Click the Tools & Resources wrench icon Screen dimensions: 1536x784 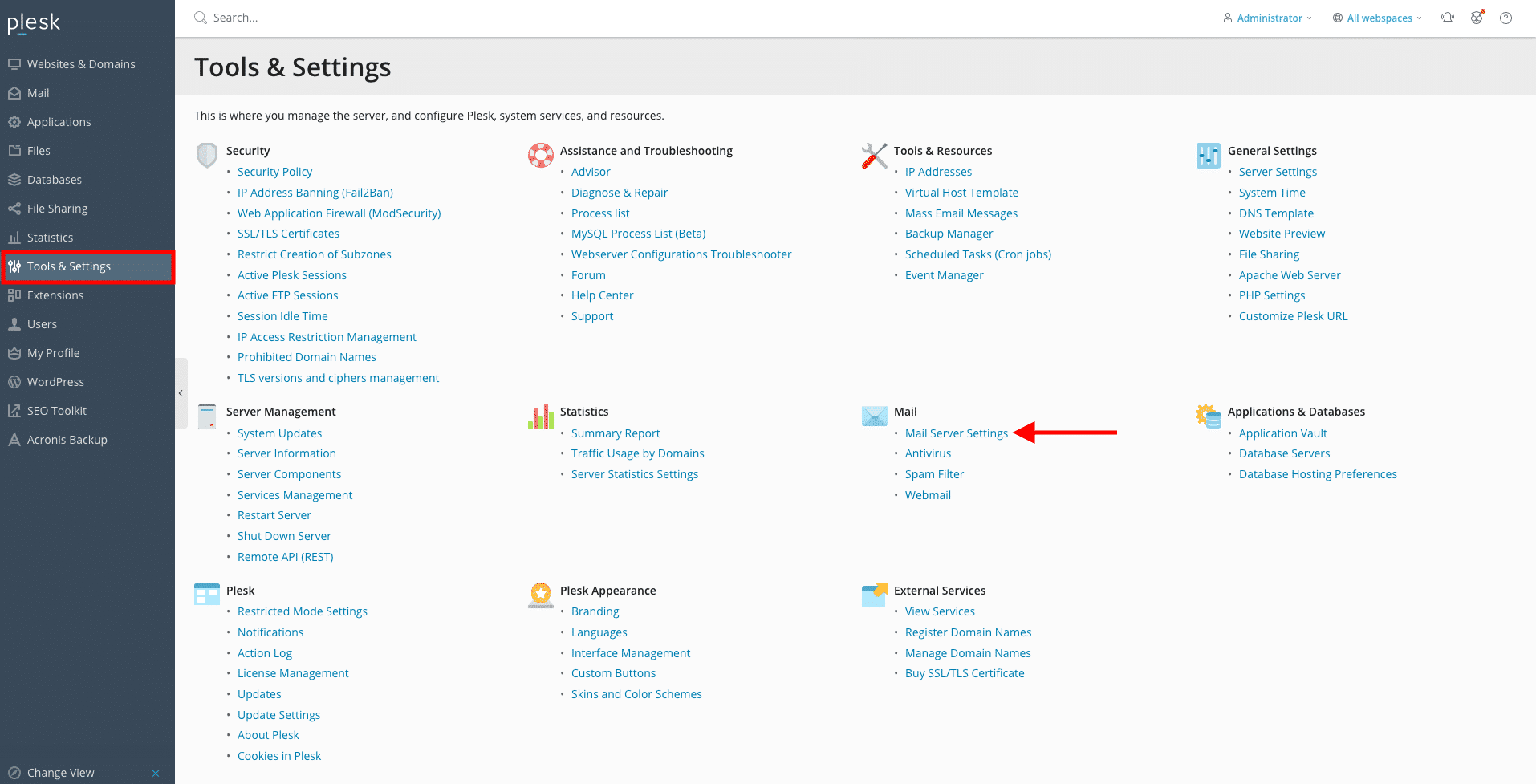(x=875, y=156)
